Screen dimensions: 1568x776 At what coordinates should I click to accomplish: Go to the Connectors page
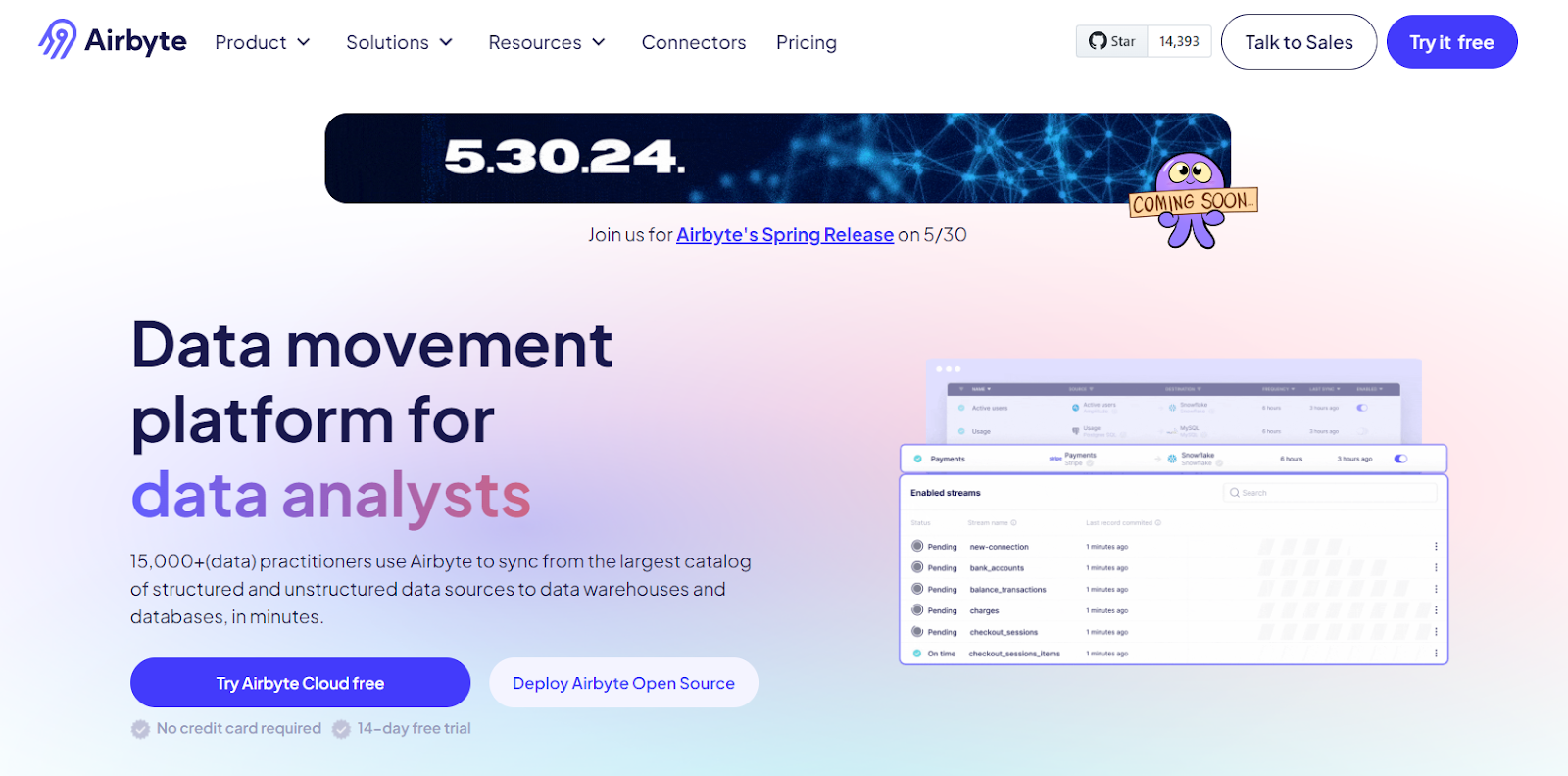click(x=694, y=42)
